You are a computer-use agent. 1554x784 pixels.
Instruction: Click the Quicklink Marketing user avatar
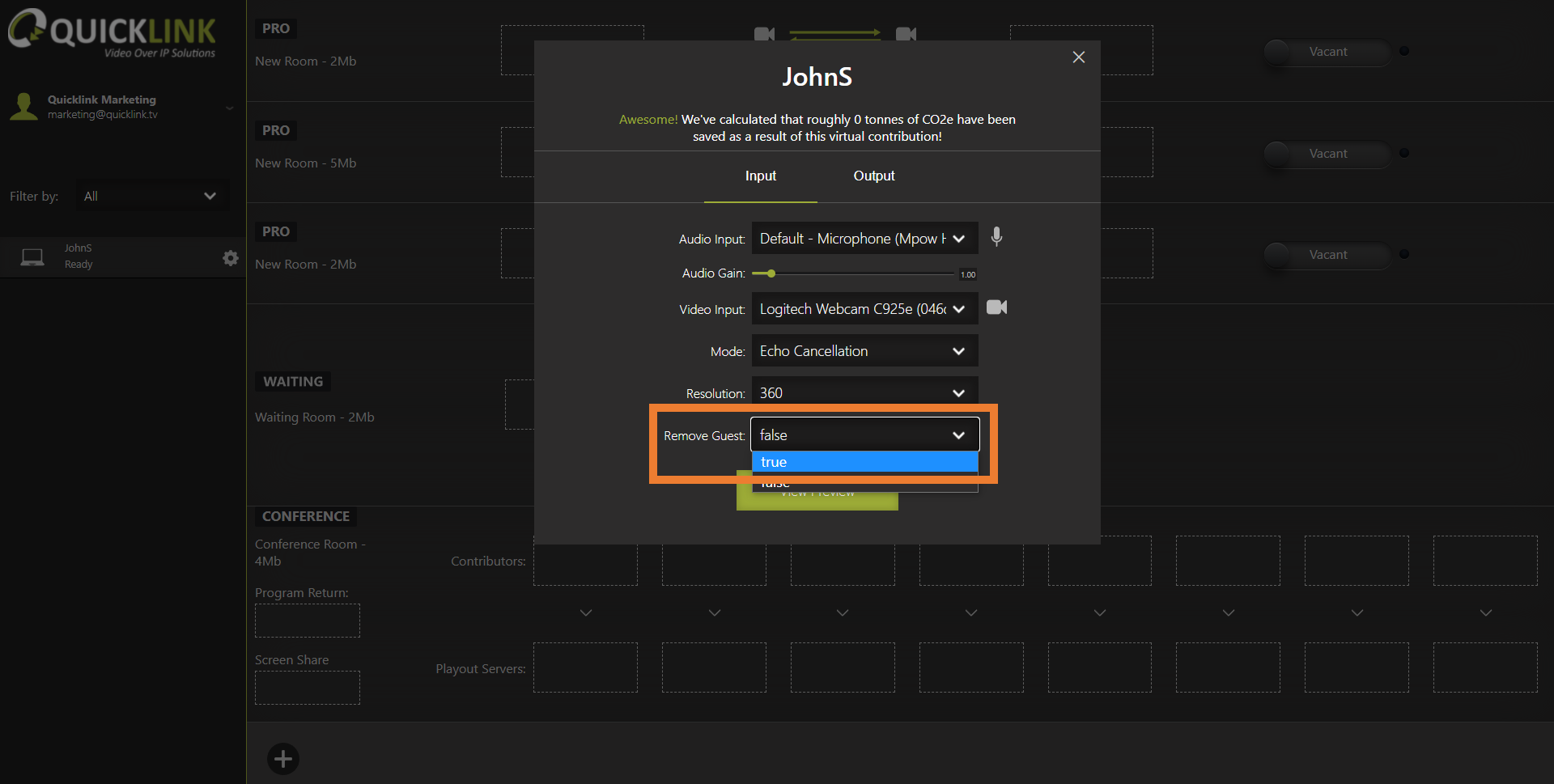(23, 107)
